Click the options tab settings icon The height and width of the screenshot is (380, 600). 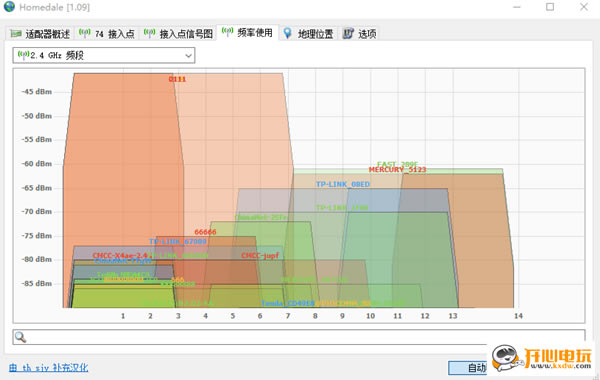point(348,34)
